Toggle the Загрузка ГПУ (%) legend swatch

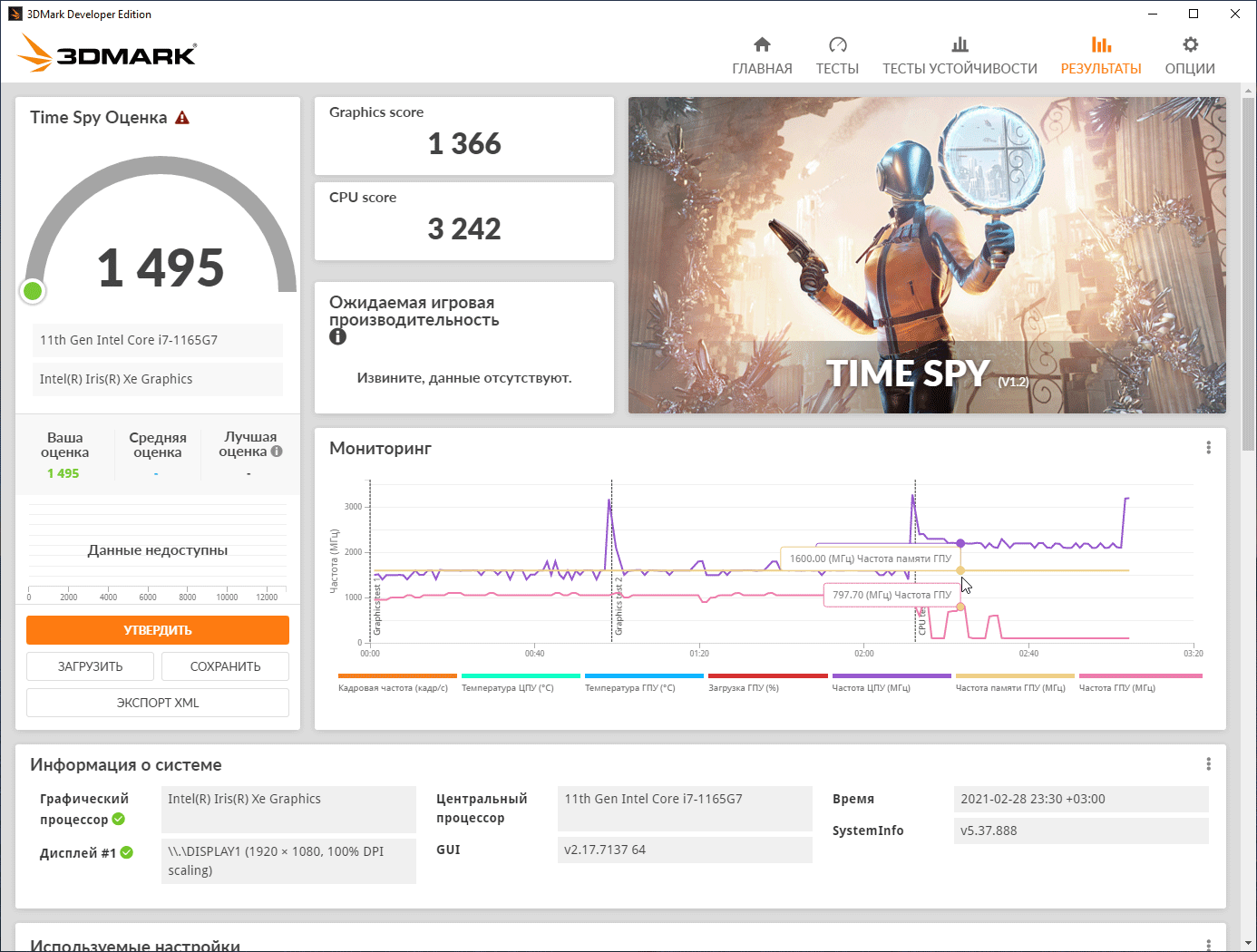pos(768,675)
